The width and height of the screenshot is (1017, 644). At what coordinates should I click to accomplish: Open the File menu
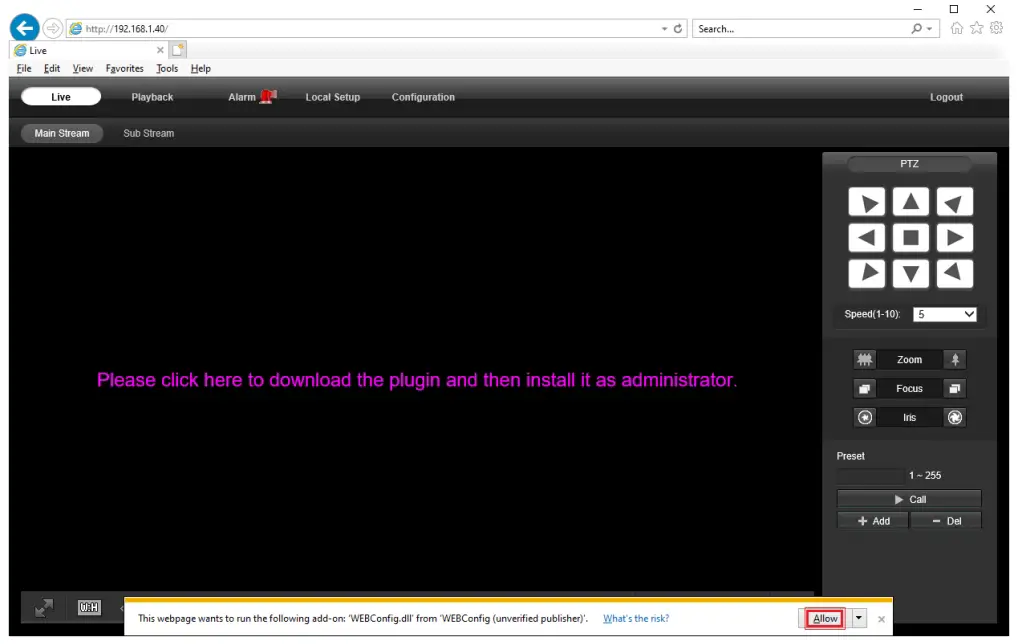[24, 68]
